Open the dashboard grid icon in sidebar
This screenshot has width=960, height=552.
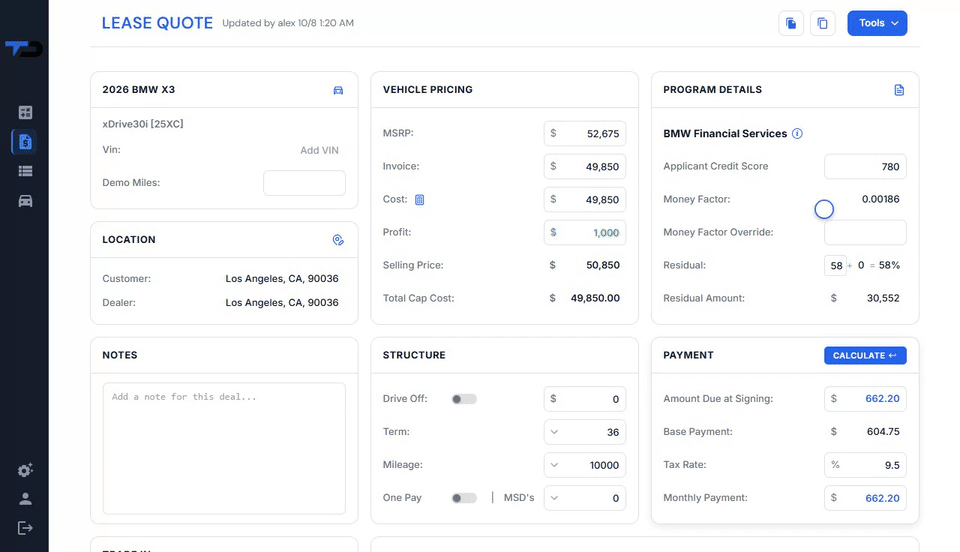tap(25, 113)
